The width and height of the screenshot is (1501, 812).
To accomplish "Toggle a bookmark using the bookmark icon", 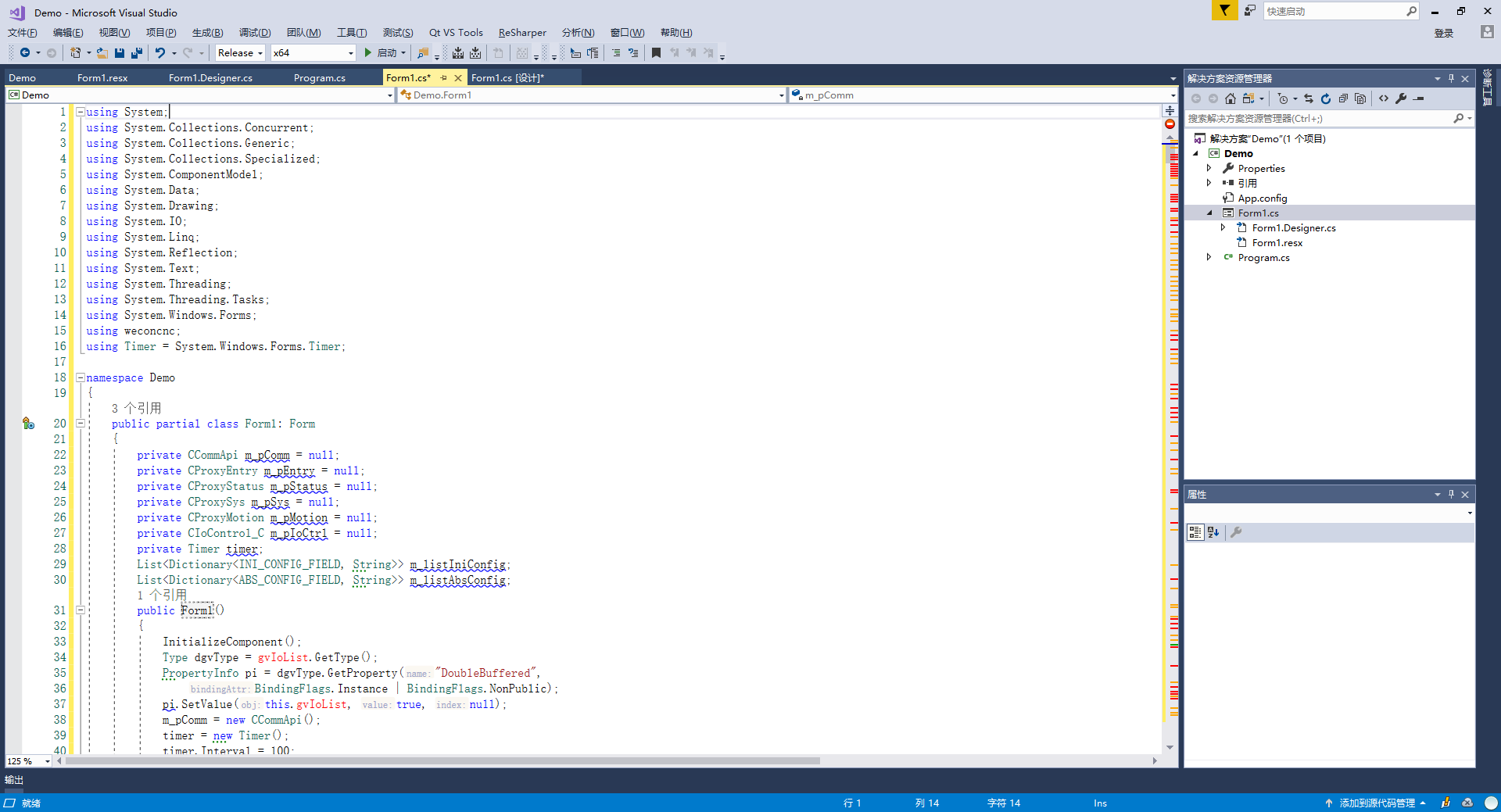I will [656, 53].
